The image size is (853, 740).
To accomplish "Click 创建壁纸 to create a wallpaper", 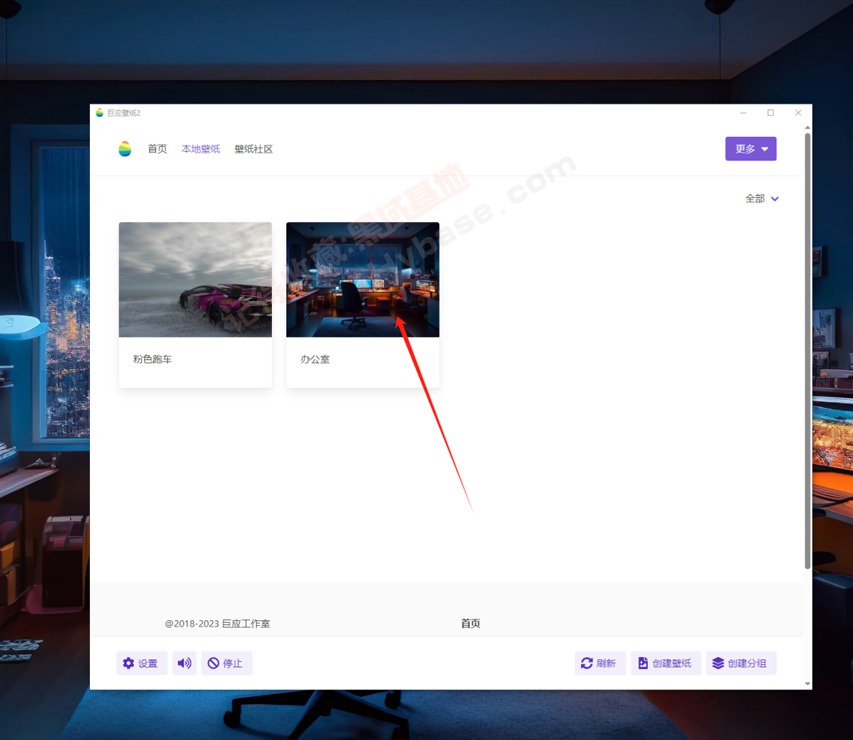I will tap(665, 663).
